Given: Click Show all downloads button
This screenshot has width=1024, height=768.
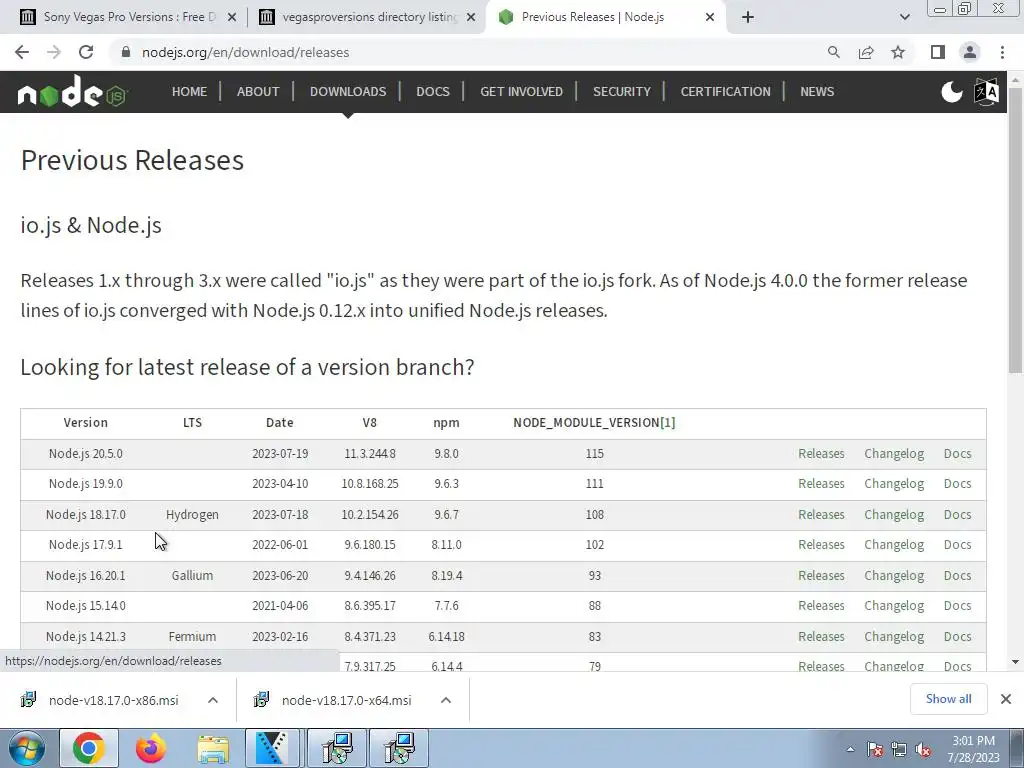Looking at the screenshot, I should coord(948,699).
